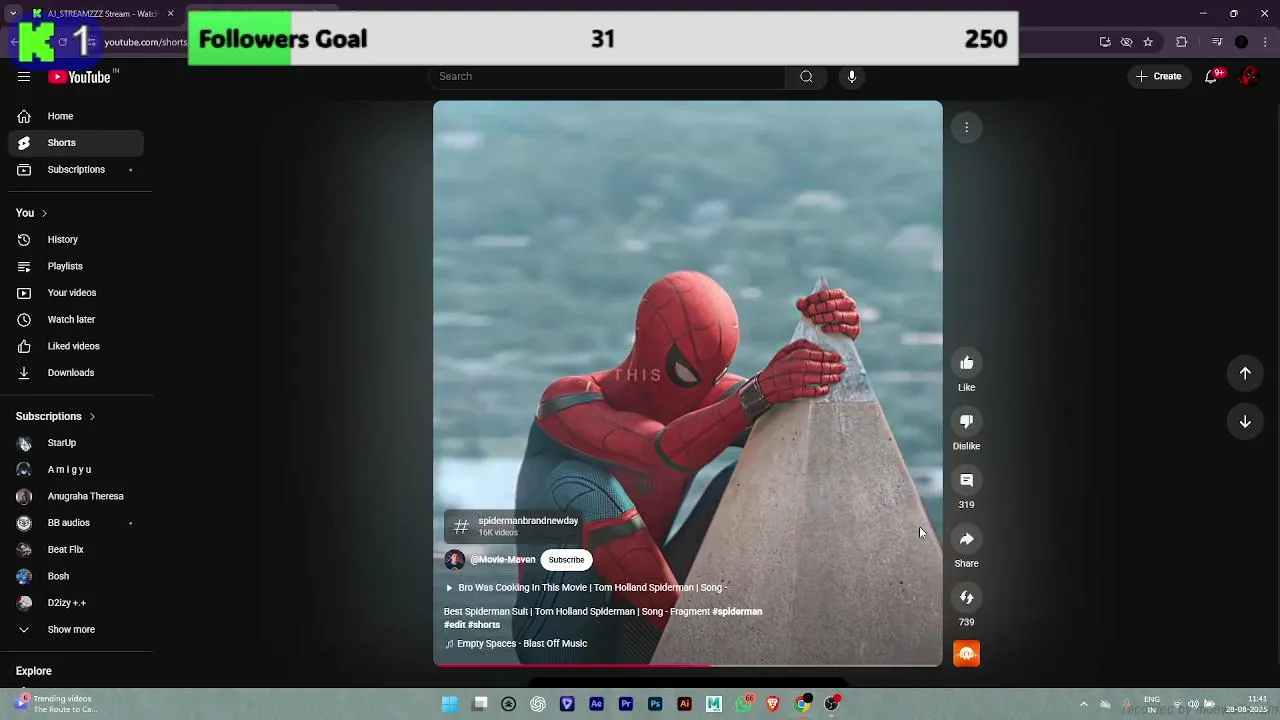Viewport: 1280px width, 720px height.
Task: Launch Premiere Pro from the taskbar
Action: [x=626, y=704]
